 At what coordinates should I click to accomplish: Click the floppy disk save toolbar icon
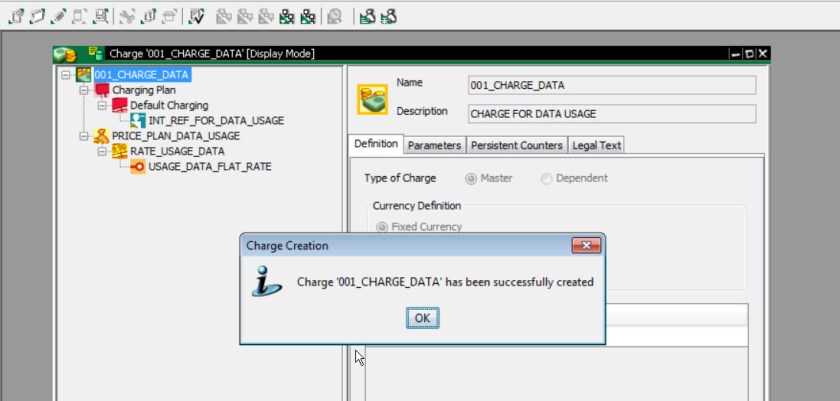(100, 17)
